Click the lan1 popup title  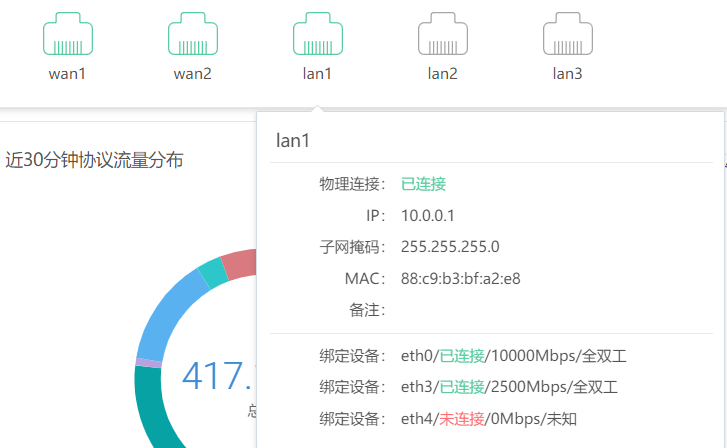pos(293,141)
